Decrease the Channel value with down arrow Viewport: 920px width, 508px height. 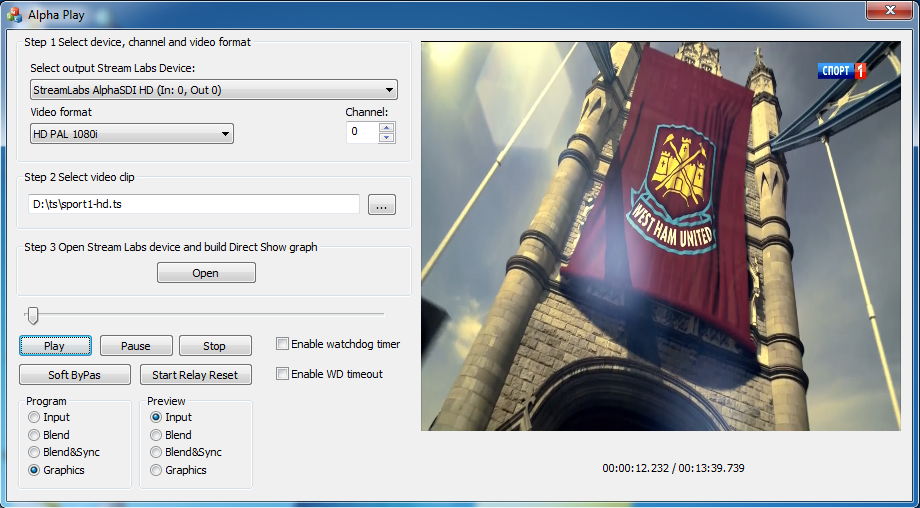pyautogui.click(x=386, y=138)
